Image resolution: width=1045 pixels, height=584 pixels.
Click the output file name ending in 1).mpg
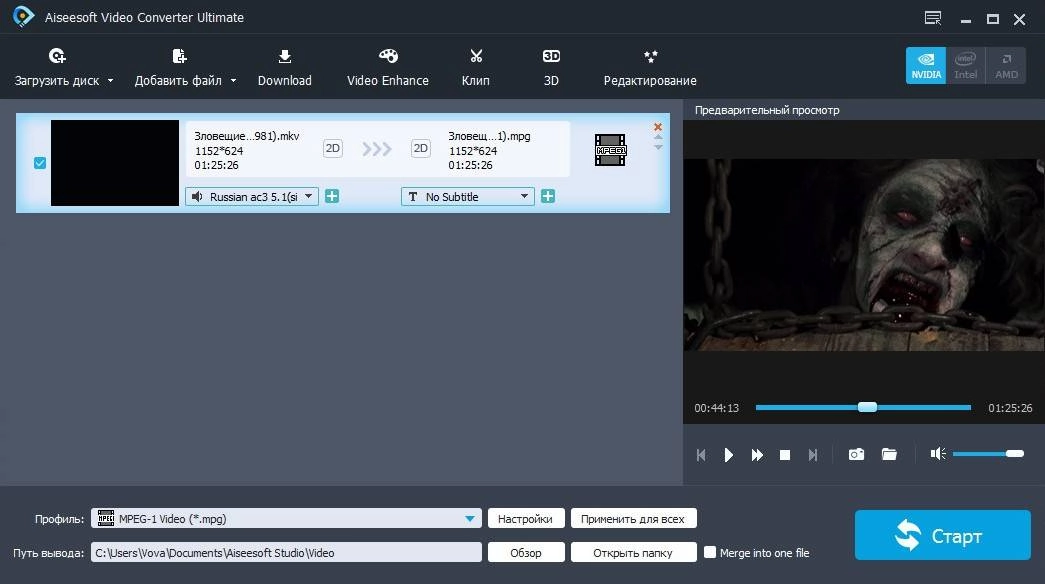pyautogui.click(x=489, y=136)
